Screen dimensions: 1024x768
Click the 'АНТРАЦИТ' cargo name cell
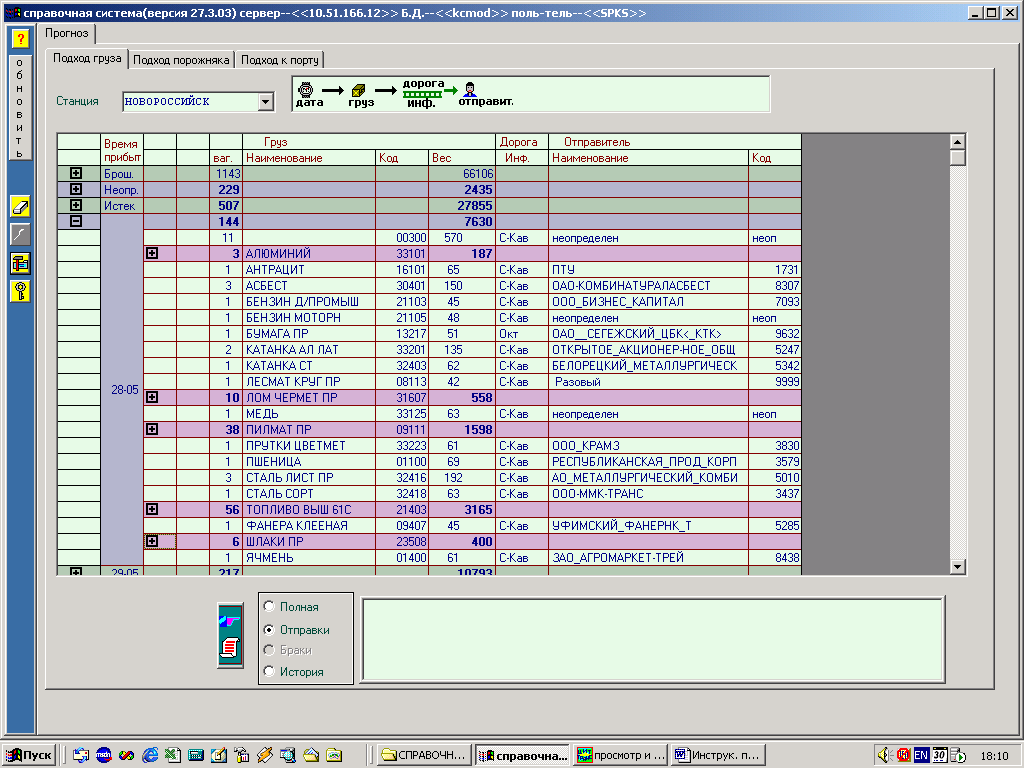pyautogui.click(x=309, y=270)
